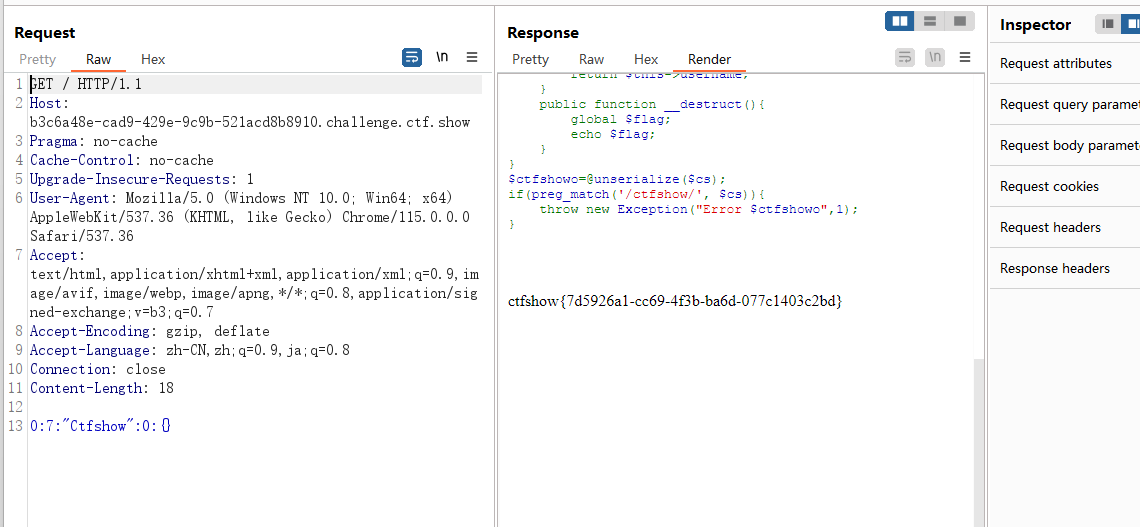Switch Request view to Hex tab
The image size is (1140, 527).
153,60
